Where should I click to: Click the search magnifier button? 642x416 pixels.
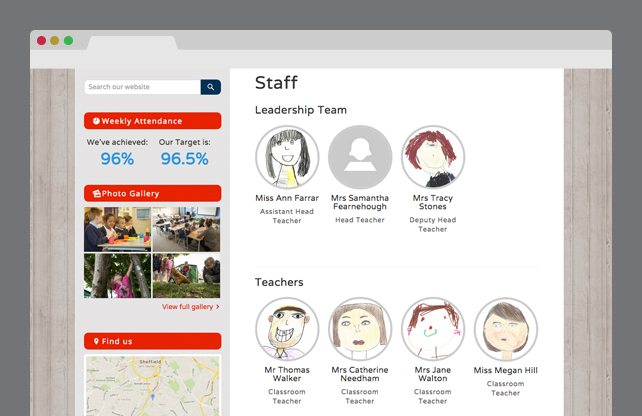(211, 87)
